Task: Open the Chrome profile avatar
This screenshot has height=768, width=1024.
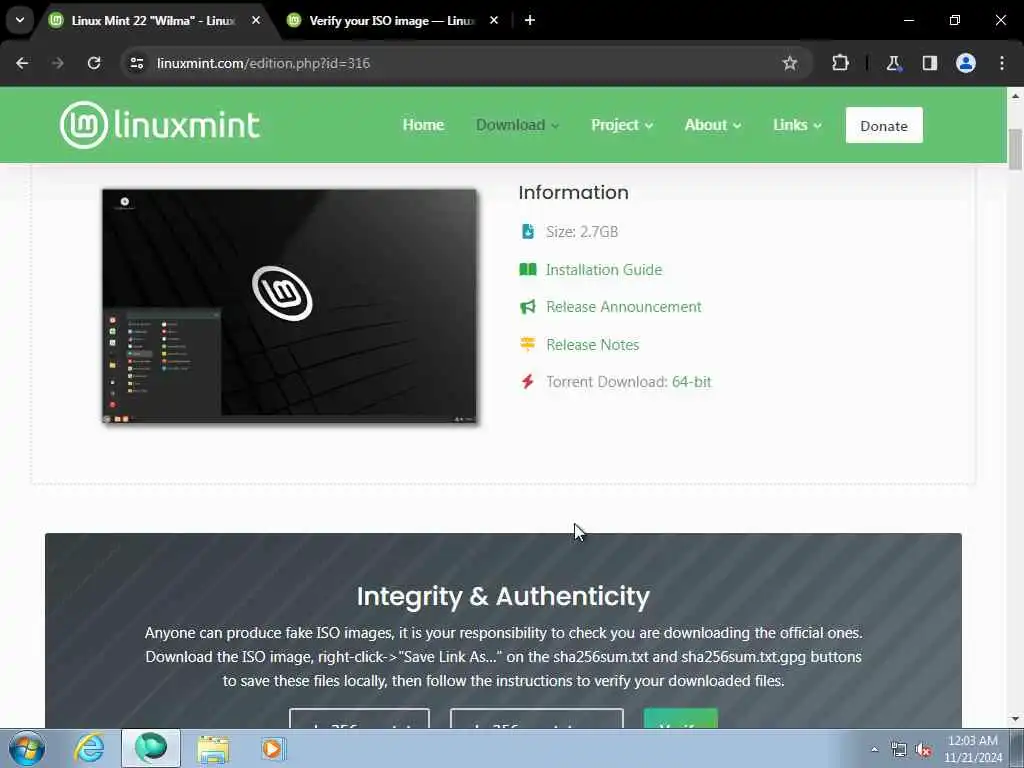Action: 966,63
